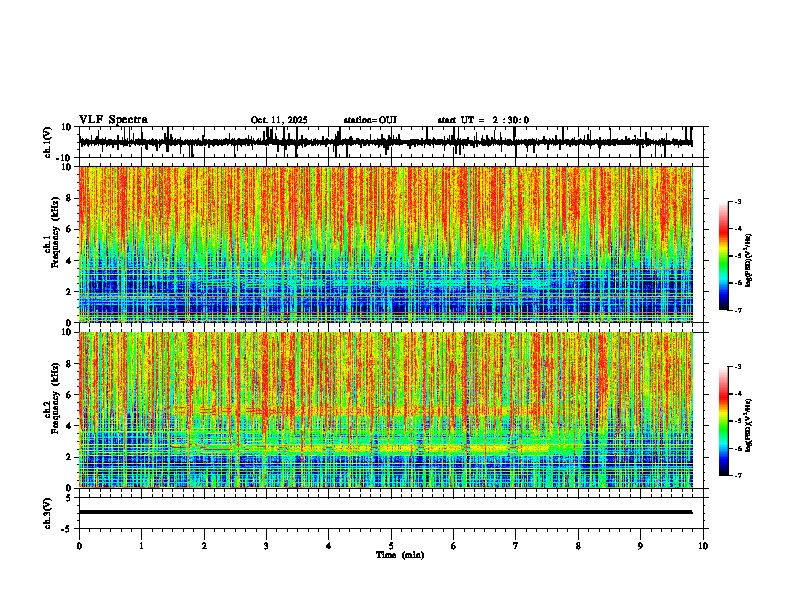
Task: Click the '-10' tick on ch.1(V) axis
Action: pyautogui.click(x=64, y=157)
